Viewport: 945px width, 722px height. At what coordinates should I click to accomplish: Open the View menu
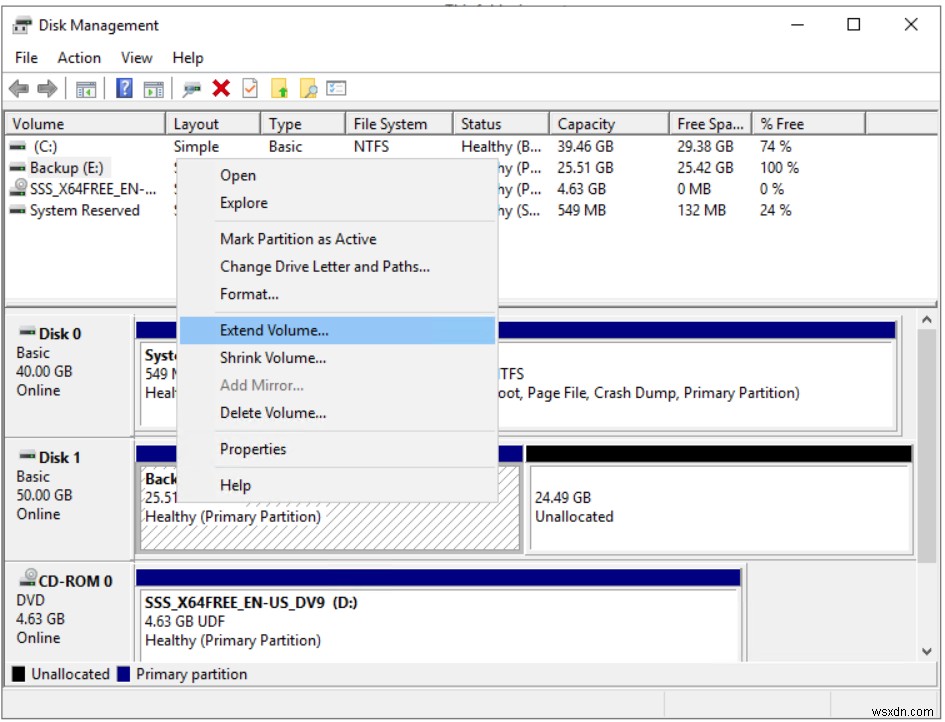point(136,57)
